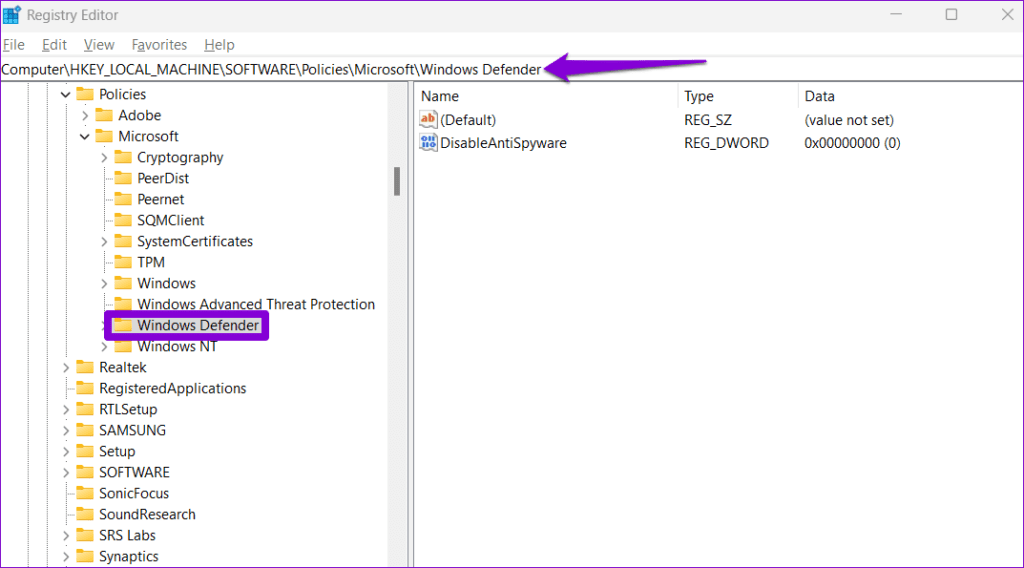Expand the Adobe key

click(85, 116)
